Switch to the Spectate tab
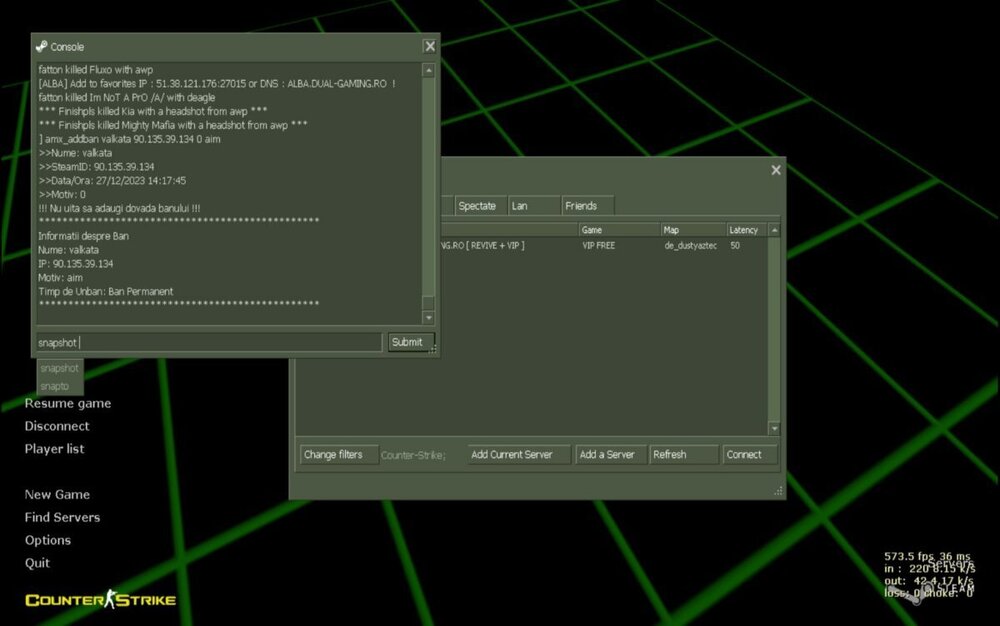Screen dimensions: 1000x626 click(x=477, y=206)
